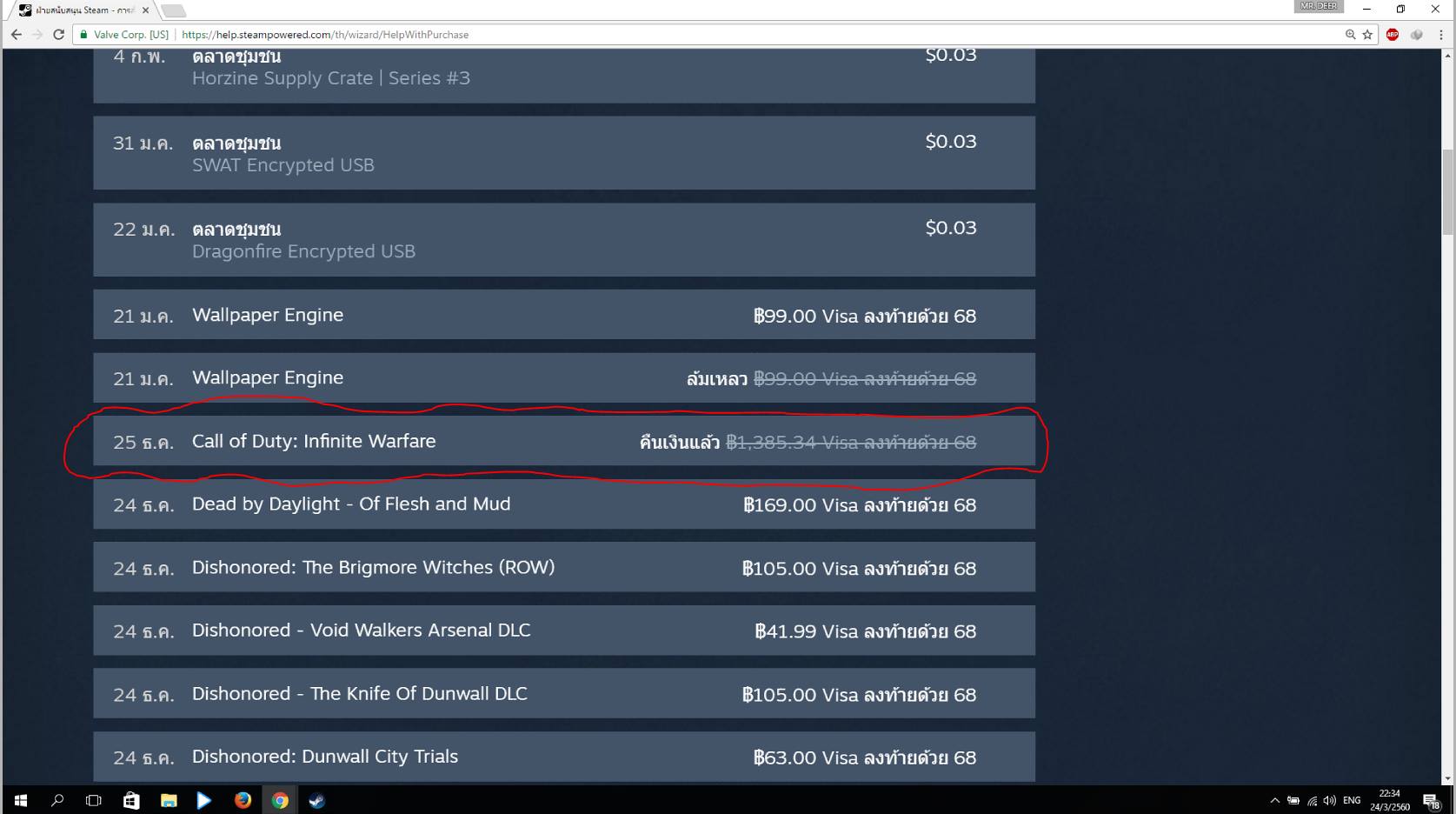Image resolution: width=1456 pixels, height=814 pixels.
Task: Launch the Windows Store from the taskbar
Action: pyautogui.click(x=131, y=800)
